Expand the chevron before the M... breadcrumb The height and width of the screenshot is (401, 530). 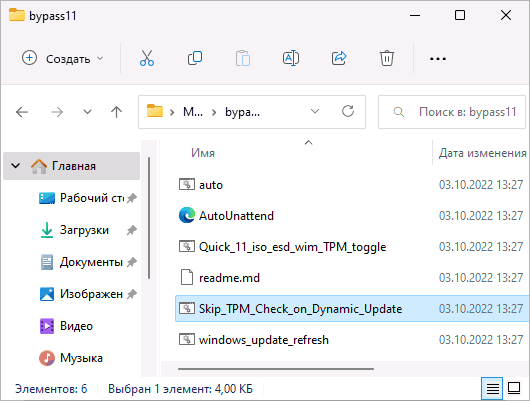(x=172, y=112)
